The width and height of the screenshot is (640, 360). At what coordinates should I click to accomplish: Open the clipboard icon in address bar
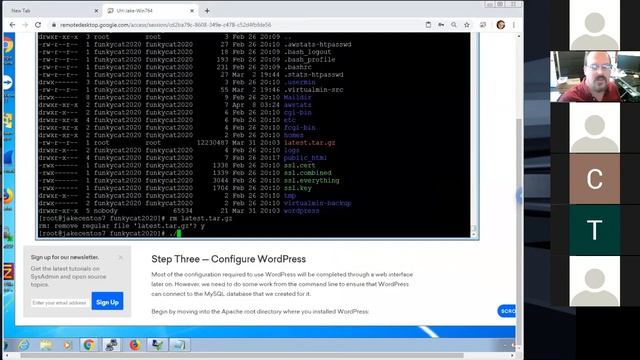[x=428, y=25]
